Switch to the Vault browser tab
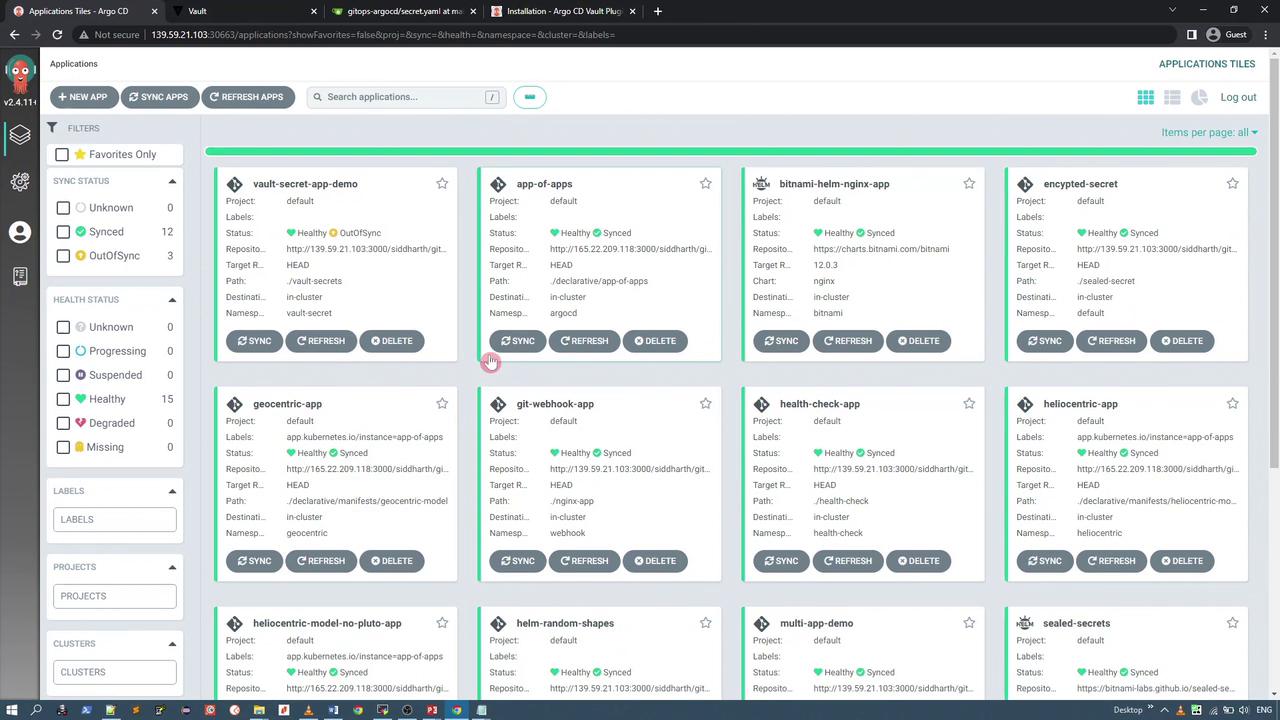 pyautogui.click(x=243, y=11)
